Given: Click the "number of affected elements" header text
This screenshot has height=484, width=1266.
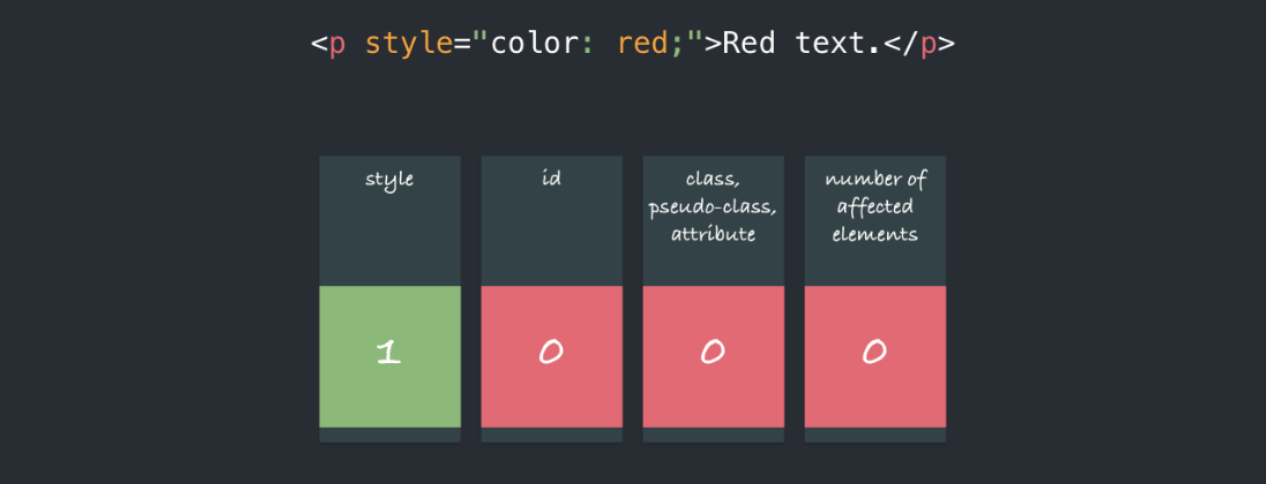Looking at the screenshot, I should 875,206.
